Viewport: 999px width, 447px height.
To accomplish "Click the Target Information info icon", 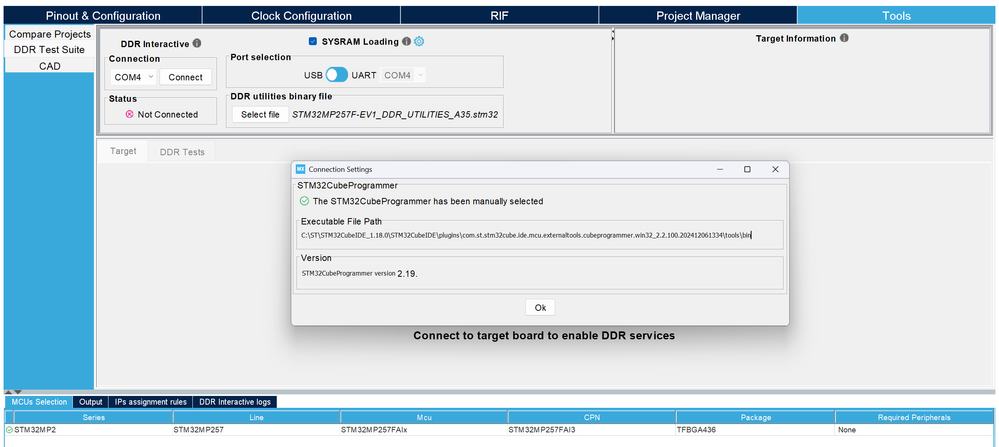I will pyautogui.click(x=844, y=38).
